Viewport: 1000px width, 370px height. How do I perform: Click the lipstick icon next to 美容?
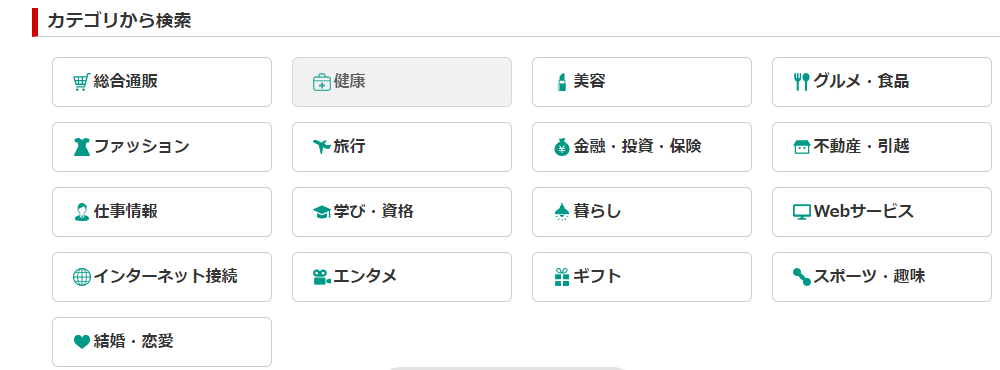click(x=561, y=82)
